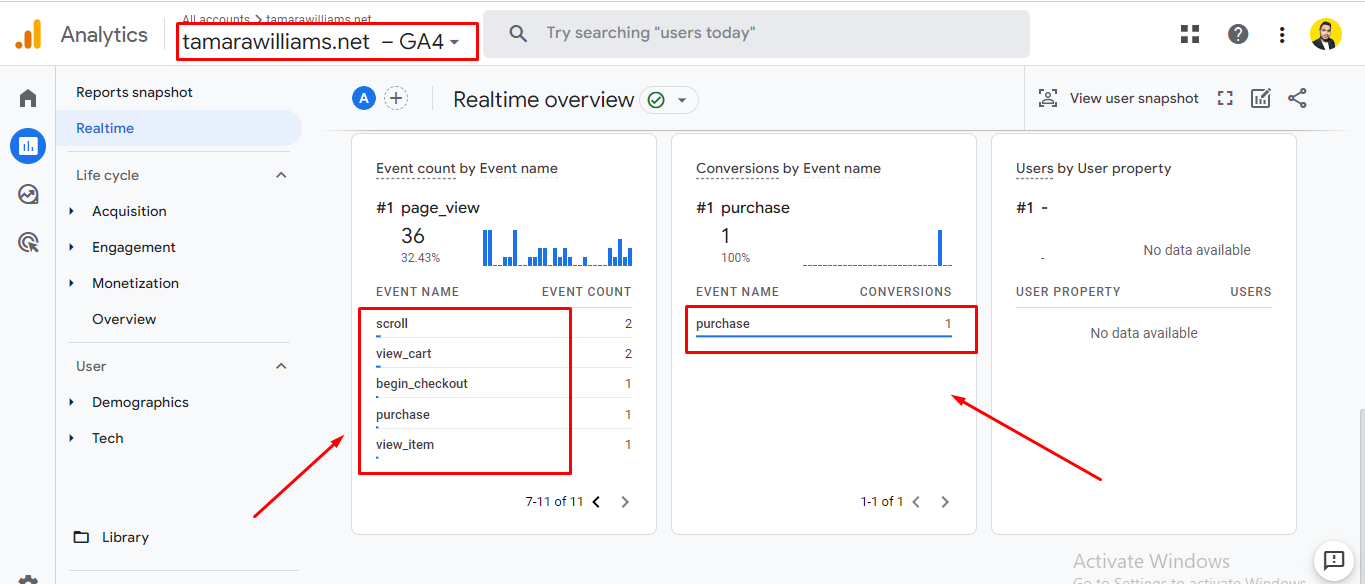Select the view_cart event row
The image size is (1365, 584).
[x=504, y=354]
